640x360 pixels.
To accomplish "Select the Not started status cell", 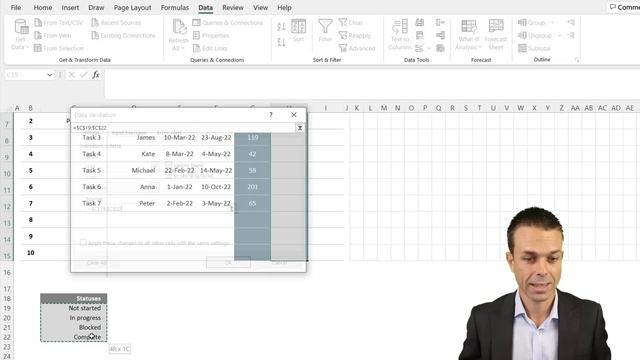I will click(74, 308).
